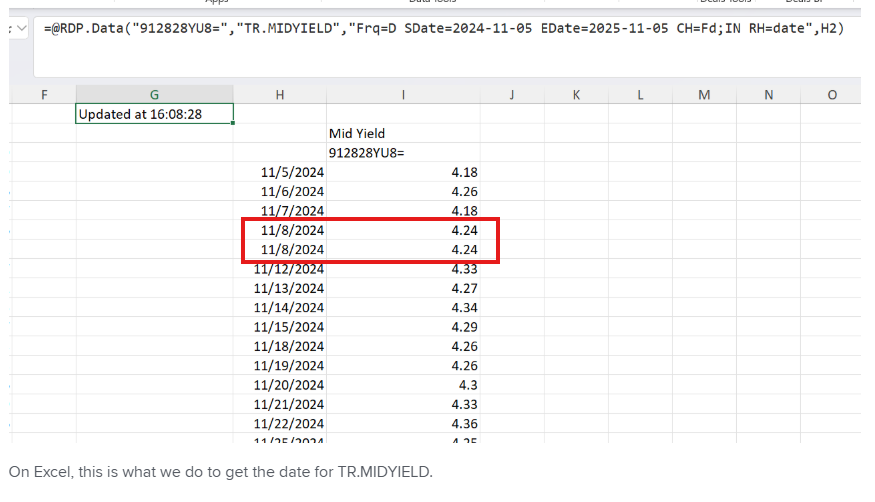Select column H header
Viewport: 875px width, 502px height.
(280, 95)
